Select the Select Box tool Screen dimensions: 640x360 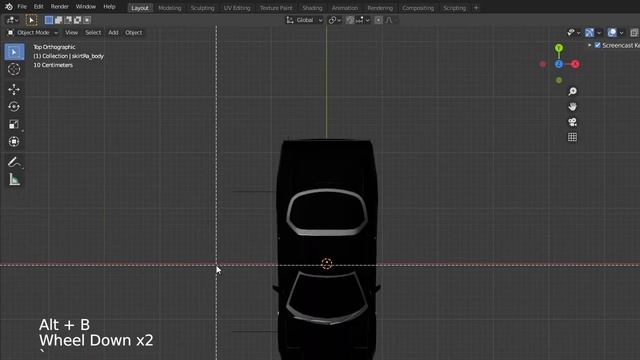point(14,52)
